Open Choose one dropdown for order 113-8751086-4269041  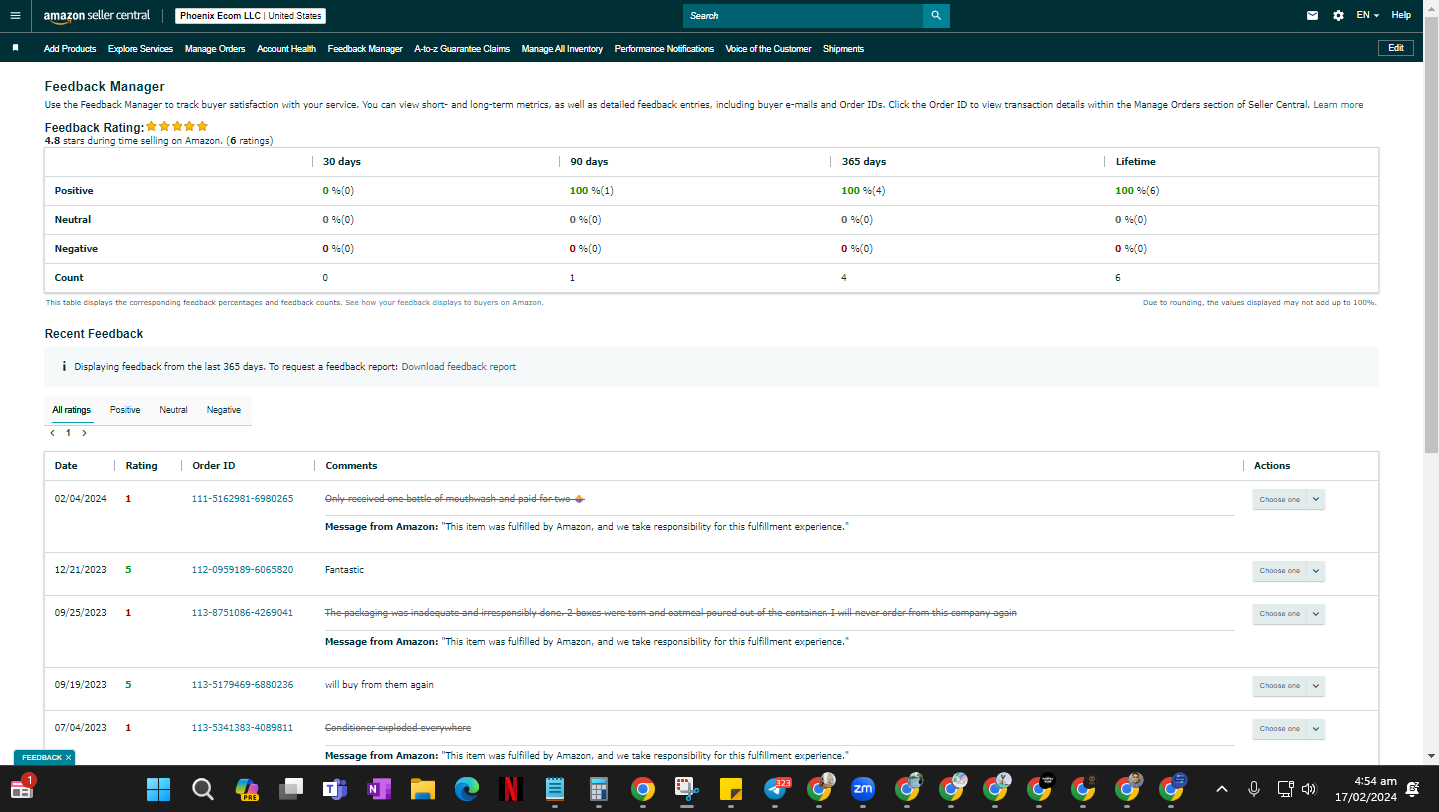click(1288, 614)
